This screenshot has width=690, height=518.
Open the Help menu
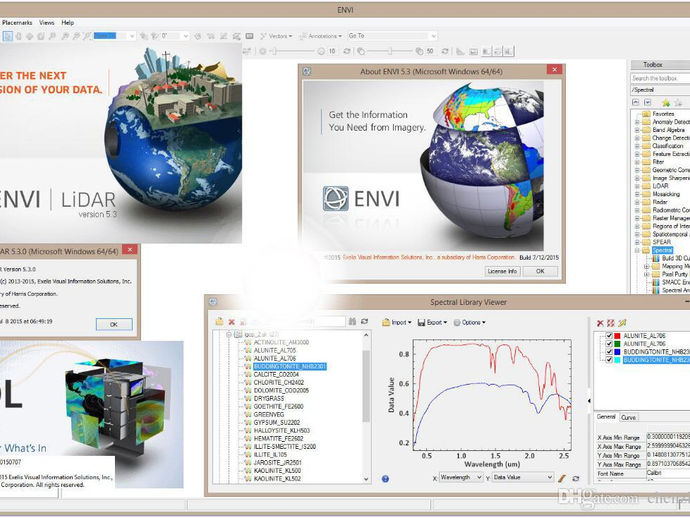67,22
